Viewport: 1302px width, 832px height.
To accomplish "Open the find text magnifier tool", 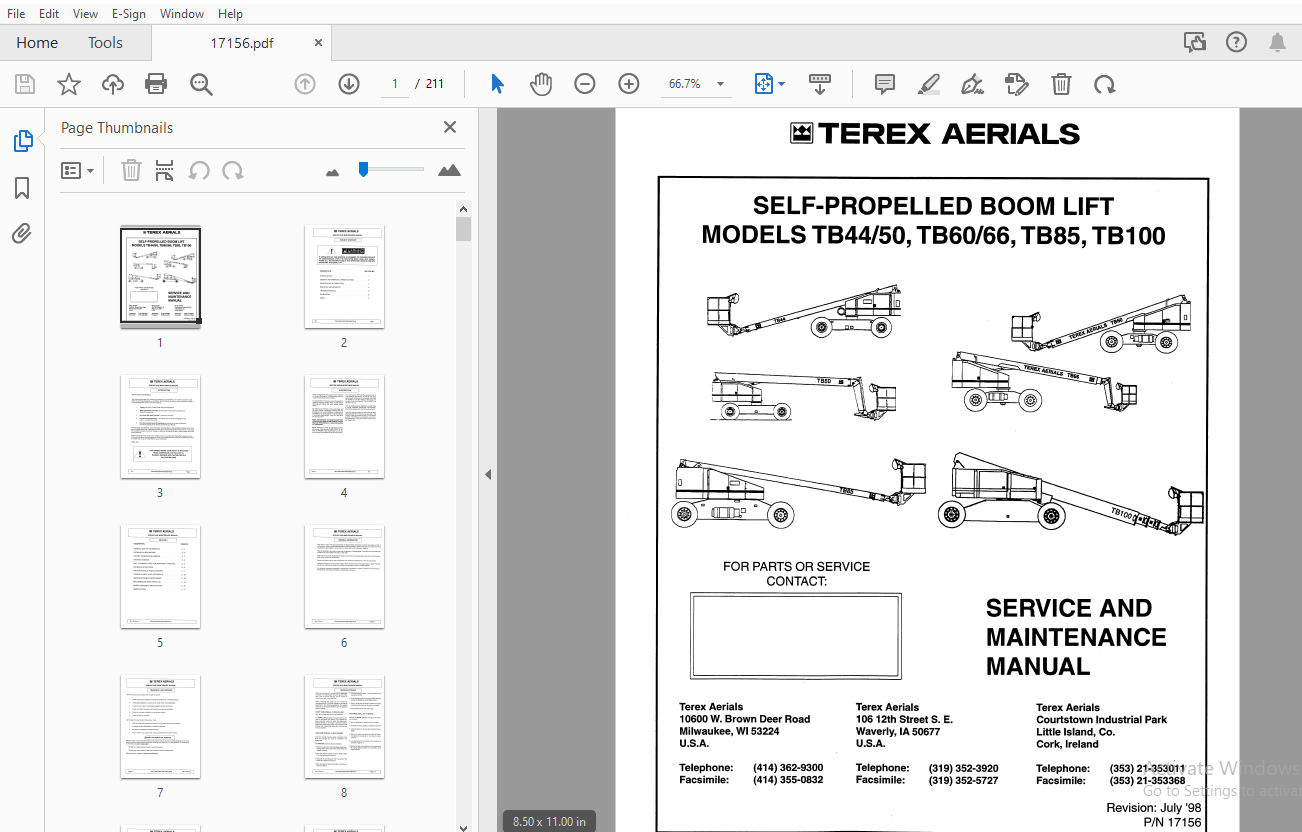I will click(201, 84).
